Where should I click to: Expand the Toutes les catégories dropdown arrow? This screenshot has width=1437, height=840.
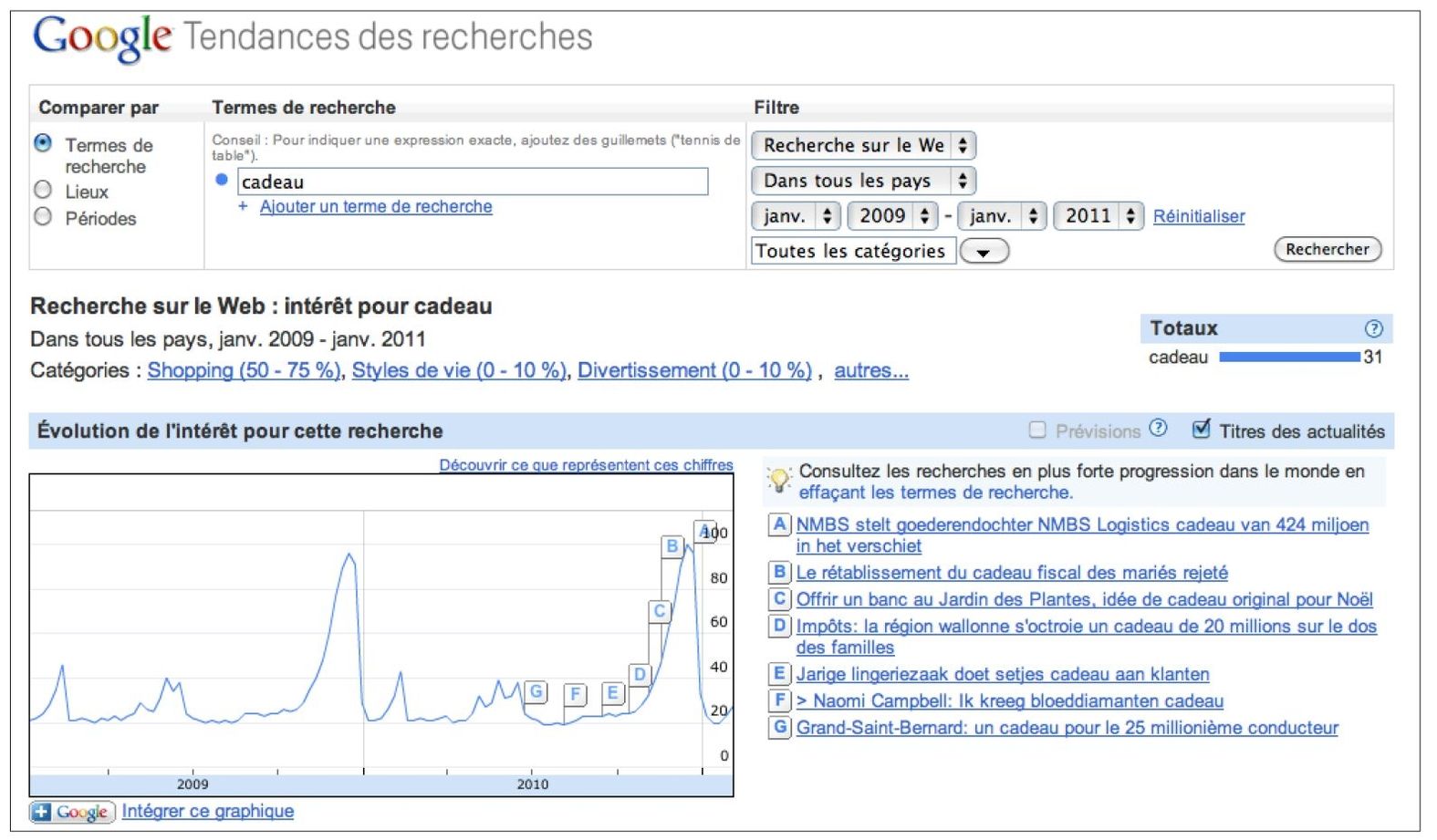[x=984, y=252]
